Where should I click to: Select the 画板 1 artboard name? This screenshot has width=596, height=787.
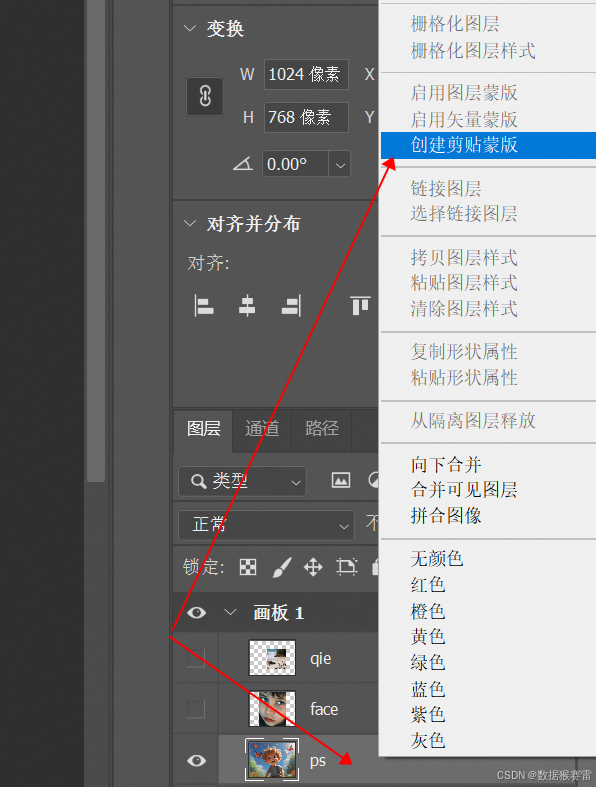[x=278, y=613]
